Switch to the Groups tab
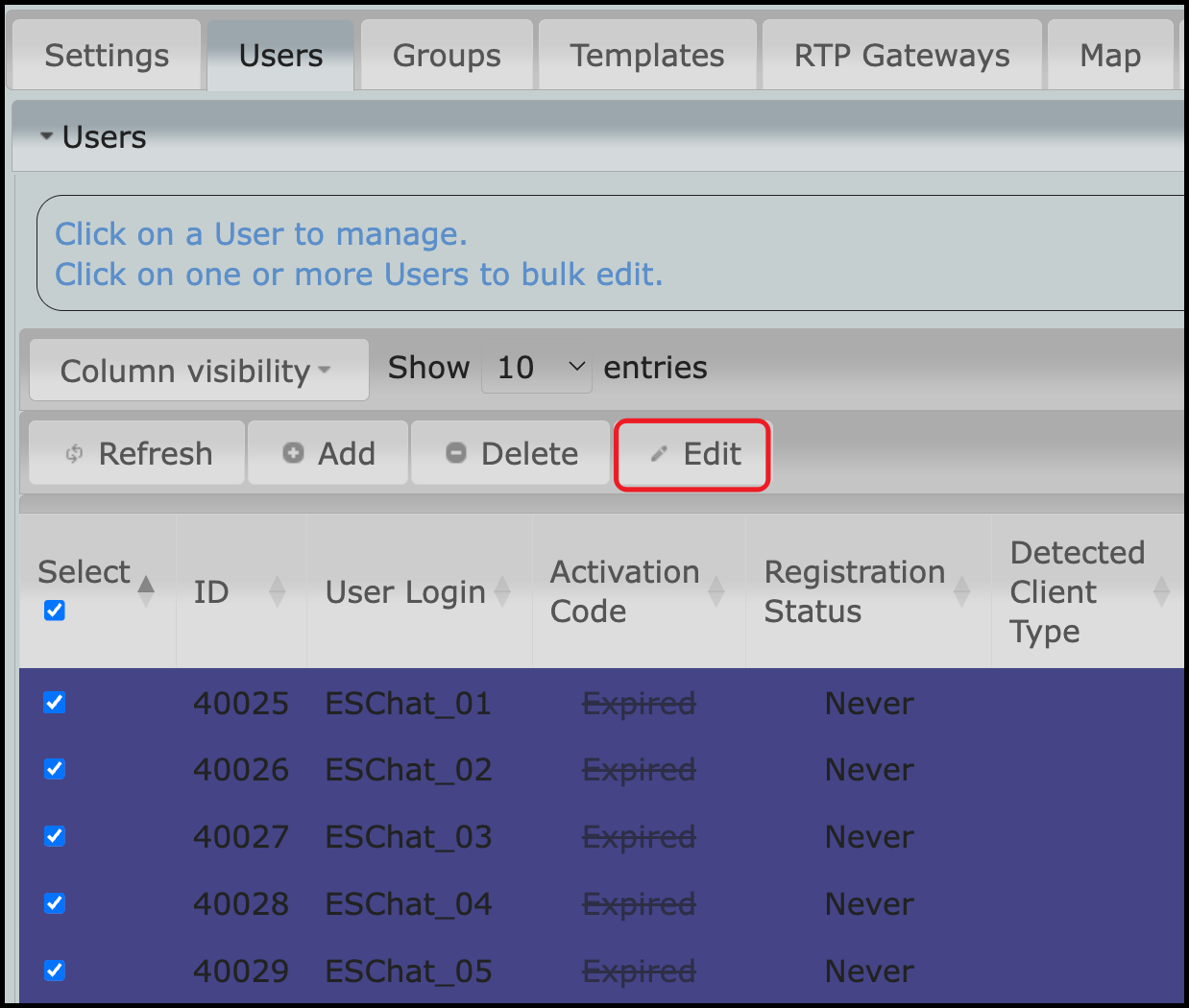1189x1008 pixels. [447, 56]
